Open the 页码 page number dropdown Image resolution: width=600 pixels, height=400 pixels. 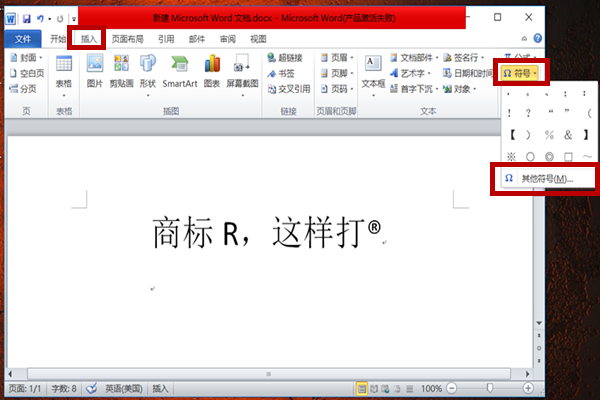[x=337, y=89]
